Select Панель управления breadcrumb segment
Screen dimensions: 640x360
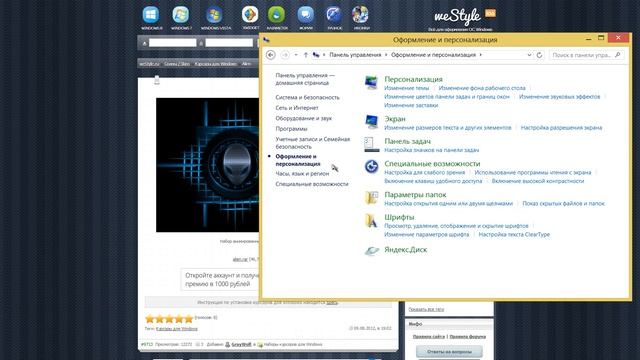click(x=355, y=55)
